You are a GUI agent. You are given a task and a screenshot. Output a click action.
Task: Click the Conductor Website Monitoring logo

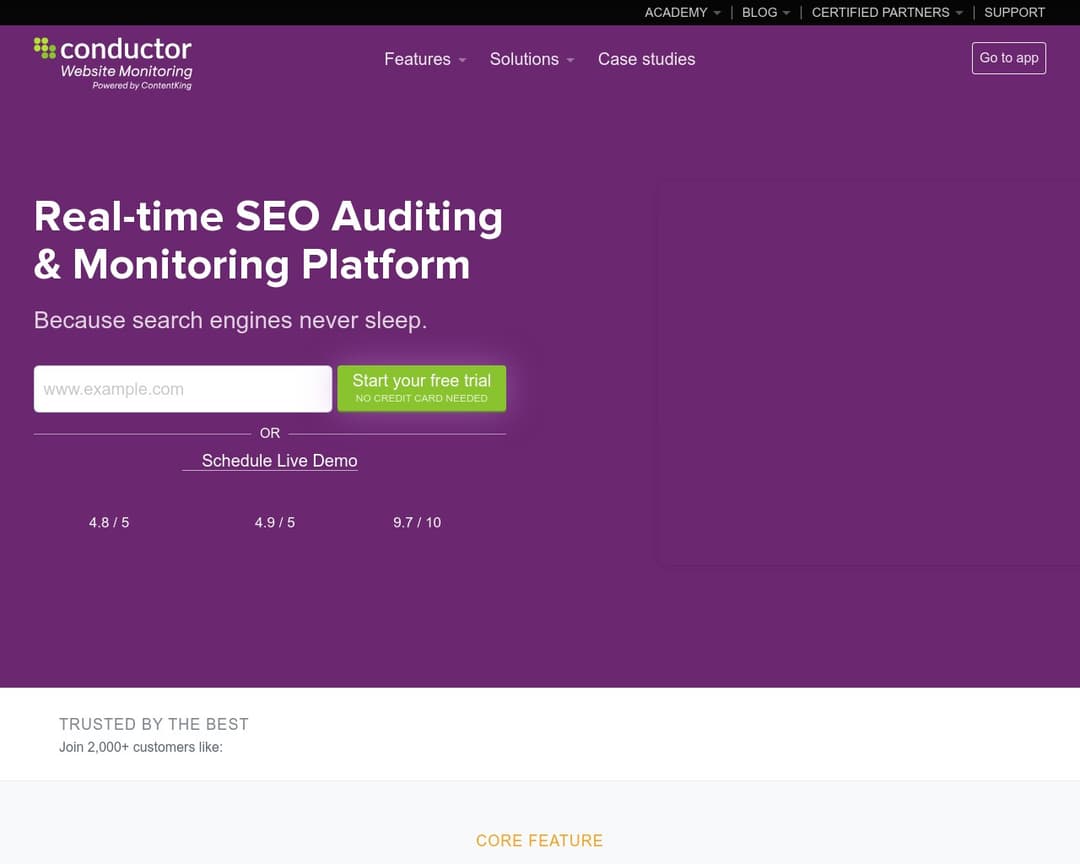point(113,62)
